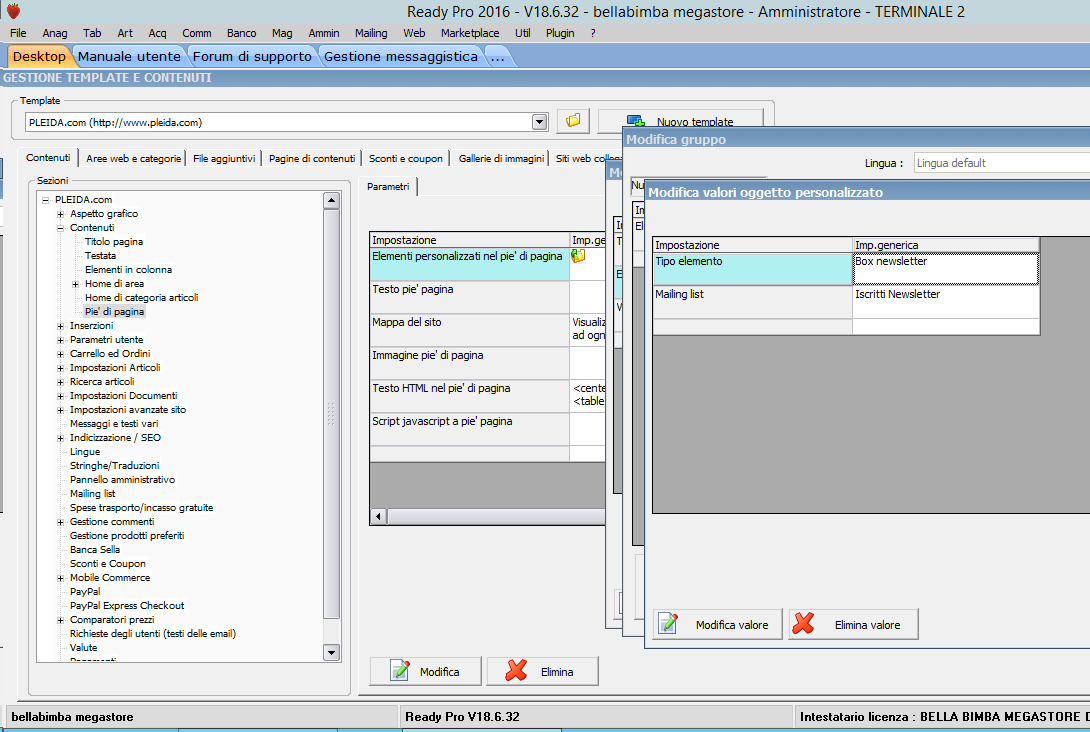Select the Titolo pagina tree item
This screenshot has width=1090, height=732.
[x=114, y=242]
